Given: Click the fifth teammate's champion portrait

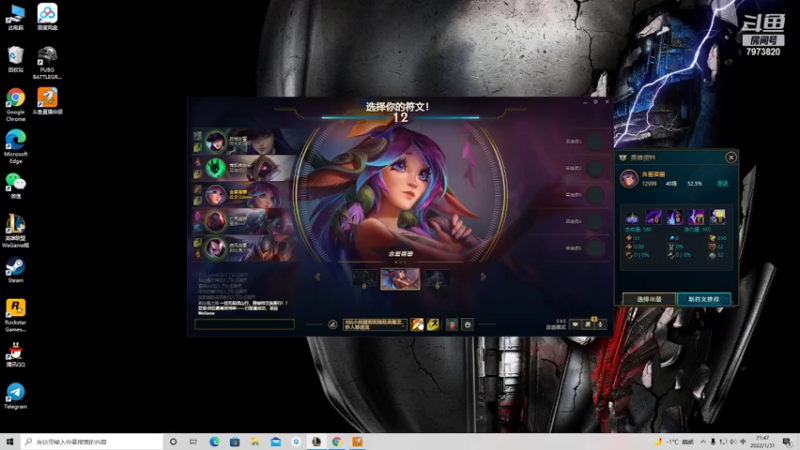Looking at the screenshot, I should coord(216,248).
